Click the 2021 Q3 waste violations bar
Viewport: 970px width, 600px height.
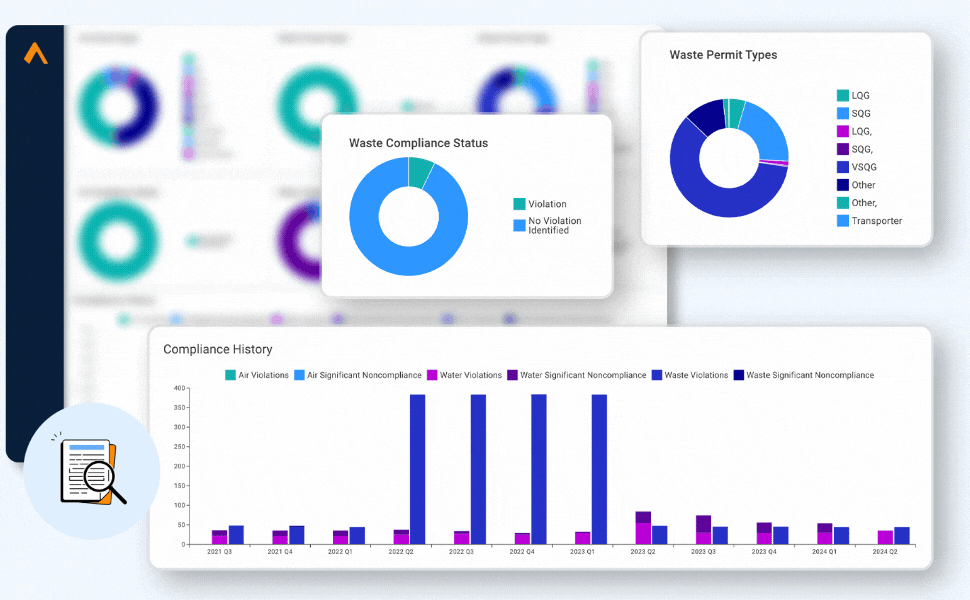click(236, 535)
